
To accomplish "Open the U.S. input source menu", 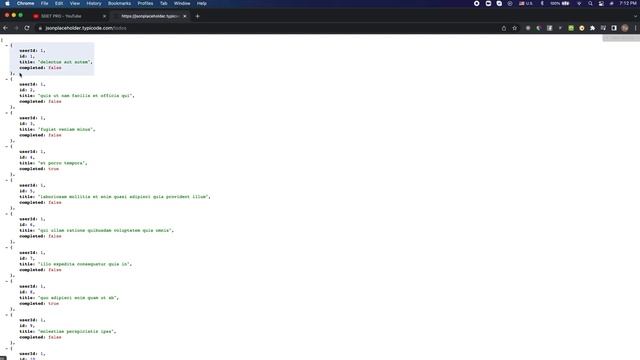I will [x=526, y=3].
